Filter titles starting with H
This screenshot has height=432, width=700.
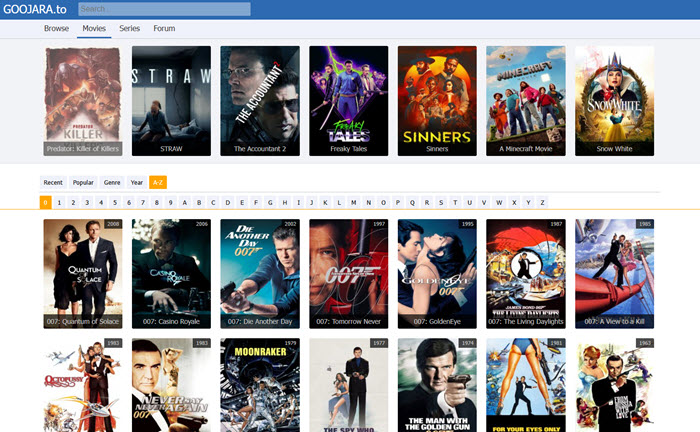[x=285, y=203]
